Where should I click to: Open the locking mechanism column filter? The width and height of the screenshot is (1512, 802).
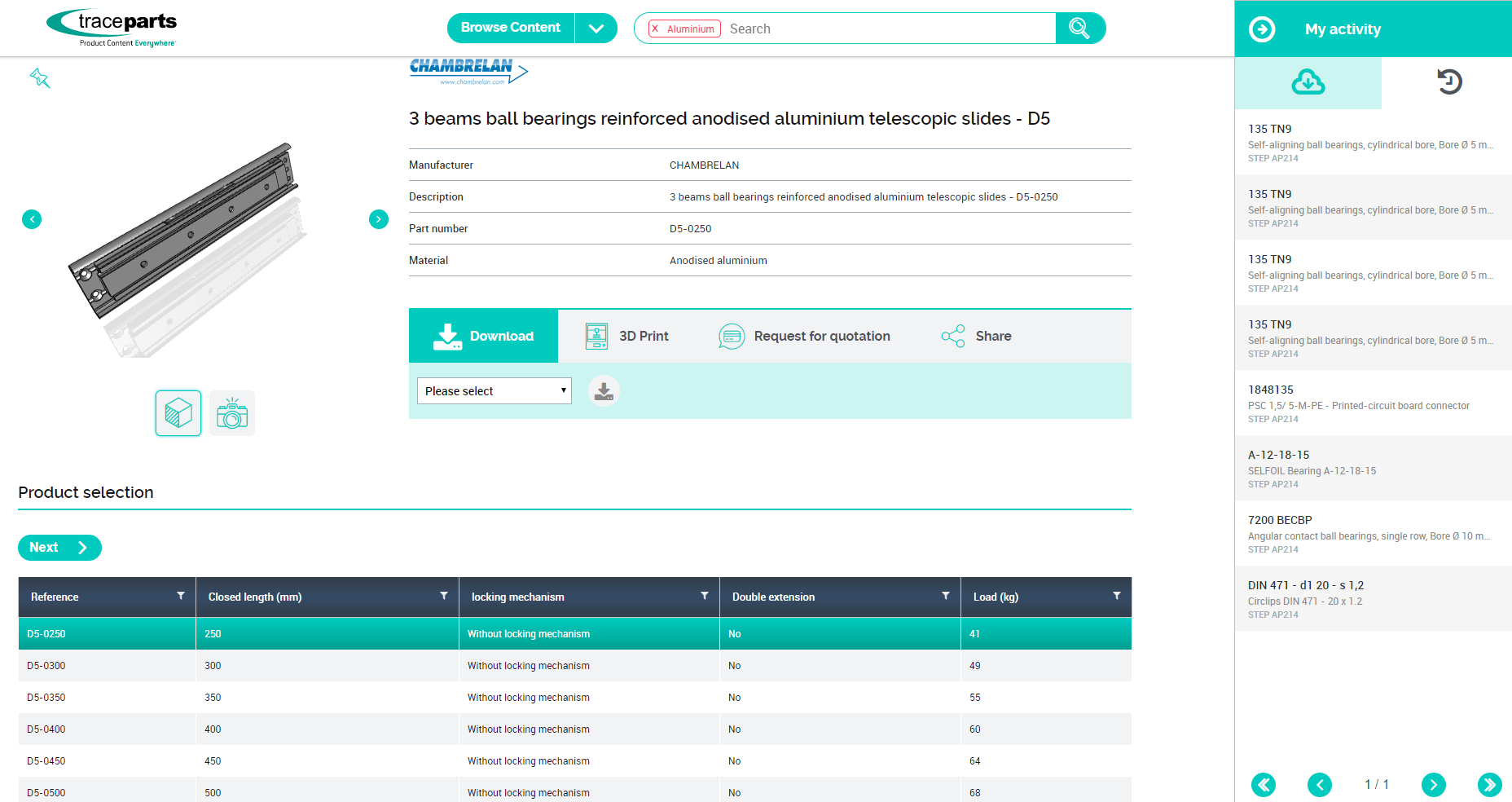point(705,596)
